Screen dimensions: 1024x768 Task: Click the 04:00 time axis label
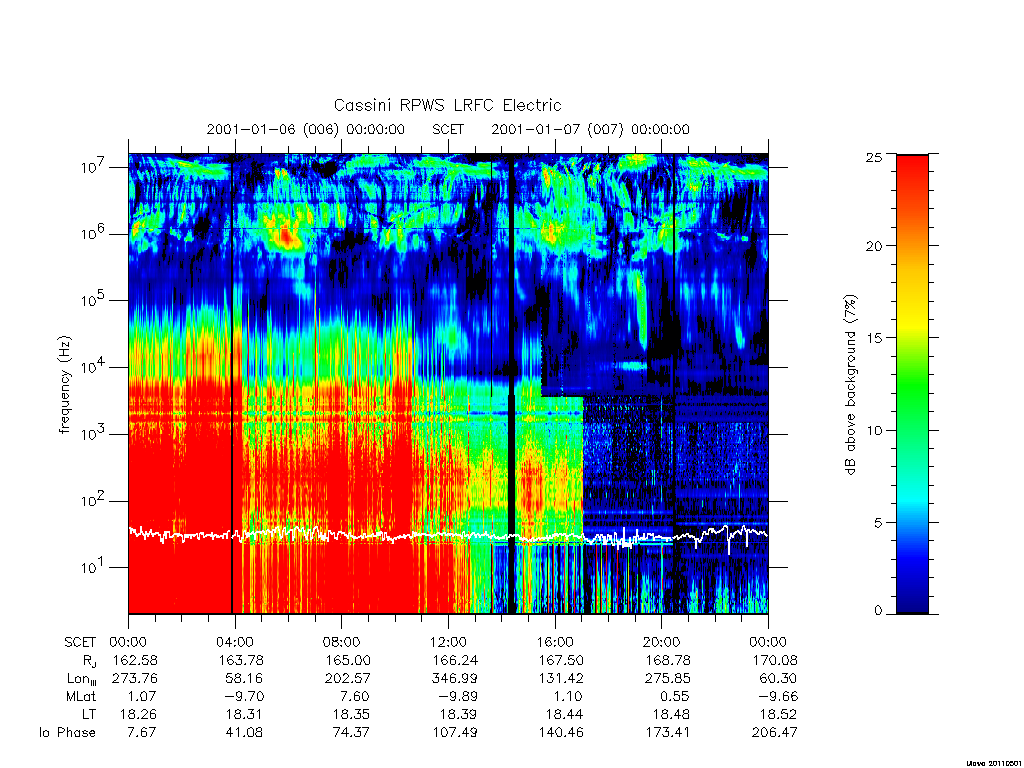pyautogui.click(x=235, y=642)
